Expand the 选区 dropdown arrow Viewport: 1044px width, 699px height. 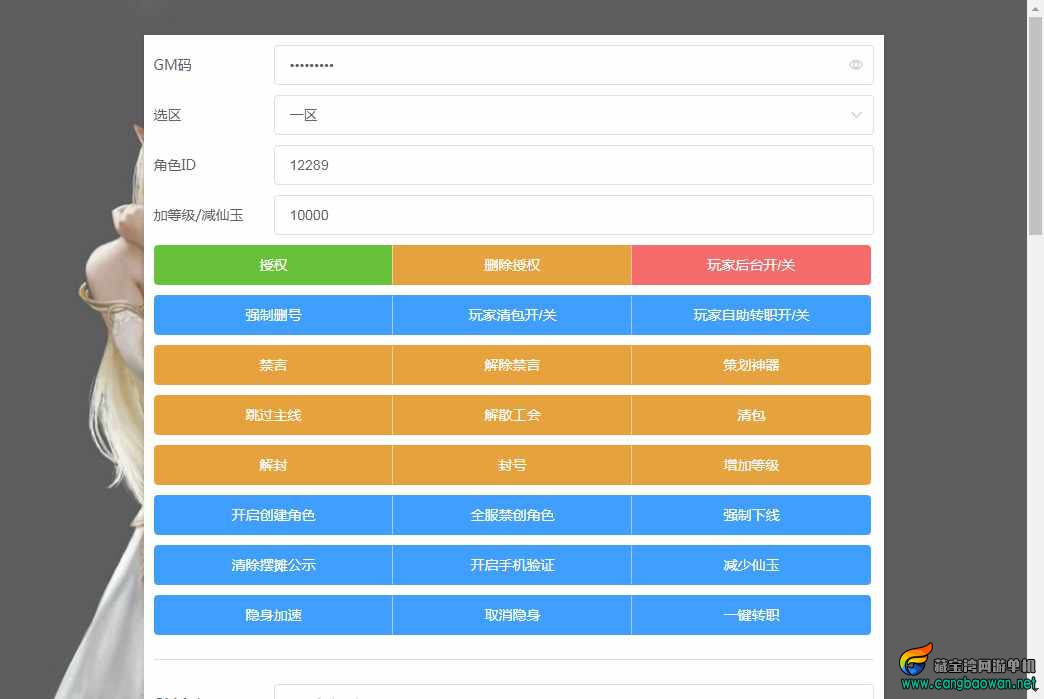tap(856, 115)
